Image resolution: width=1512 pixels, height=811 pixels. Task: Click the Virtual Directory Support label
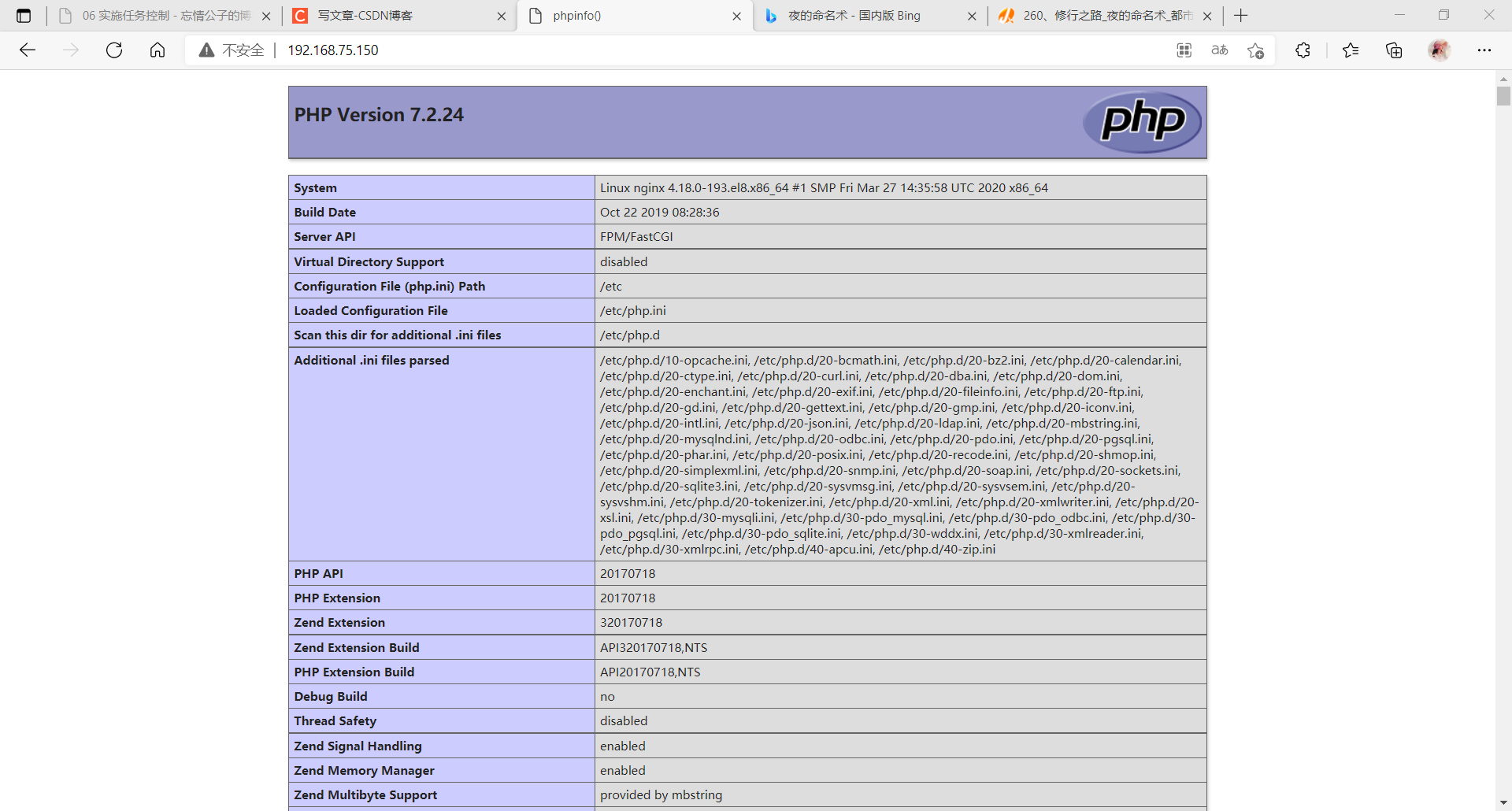point(369,261)
